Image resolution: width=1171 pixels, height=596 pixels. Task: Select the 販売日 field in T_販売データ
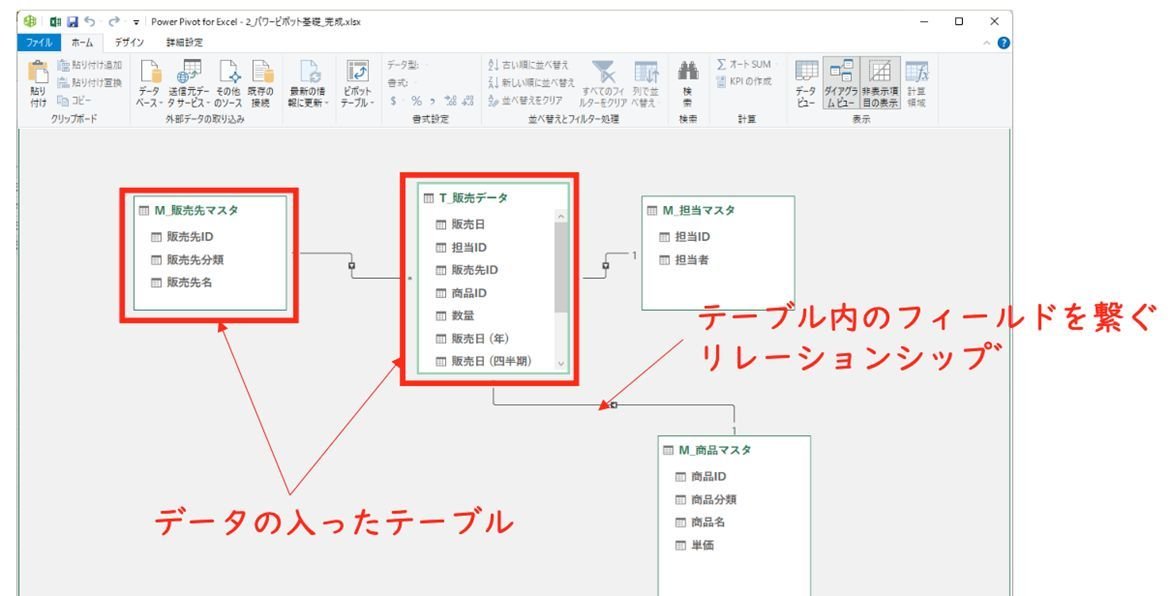461,224
